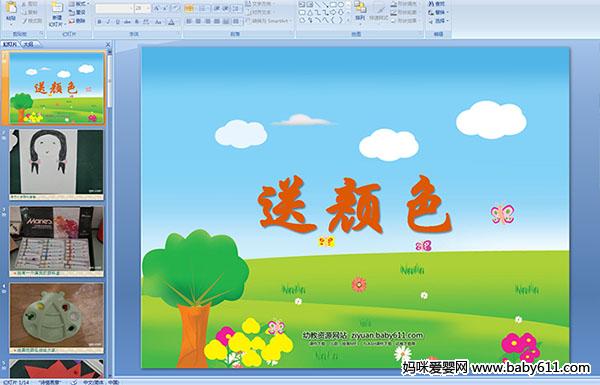Open the font name dropdown
This screenshot has width=600, height=385.
pos(131,8)
